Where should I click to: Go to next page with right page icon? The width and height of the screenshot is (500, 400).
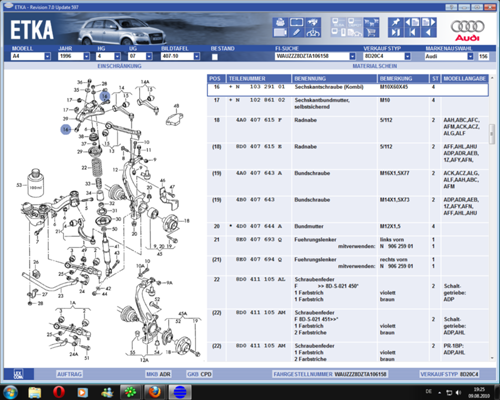428,22
